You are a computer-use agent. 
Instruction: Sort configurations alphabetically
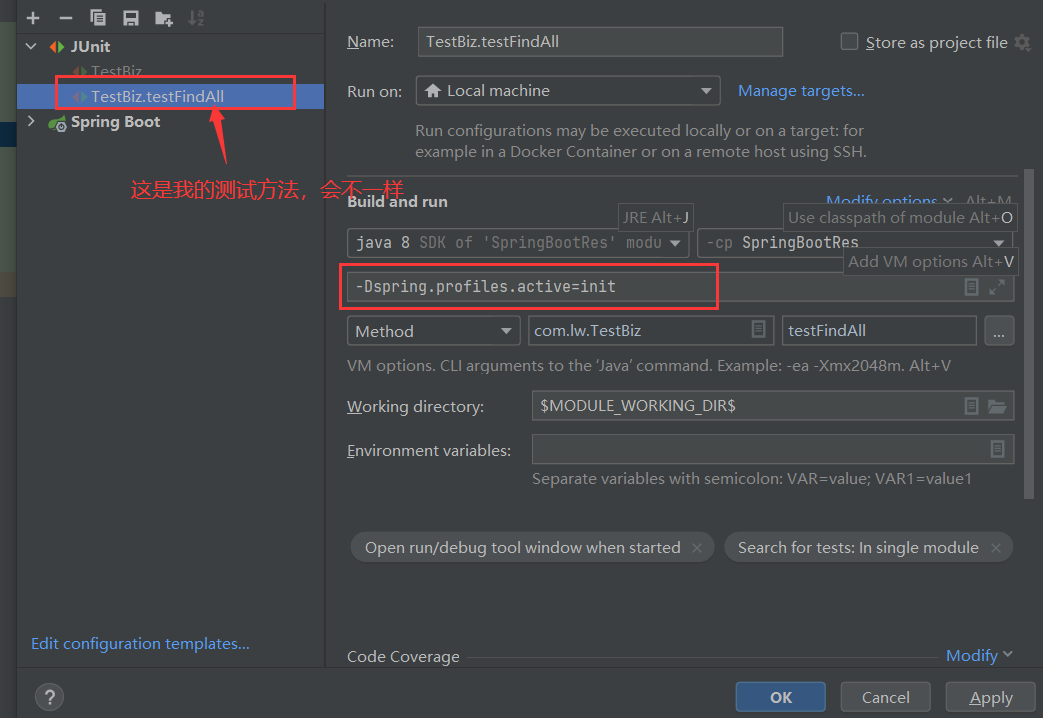[x=196, y=18]
